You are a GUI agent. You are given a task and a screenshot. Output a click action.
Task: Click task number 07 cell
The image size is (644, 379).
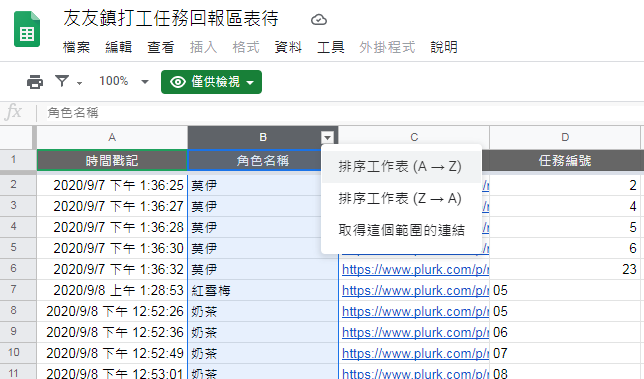pos(565,353)
